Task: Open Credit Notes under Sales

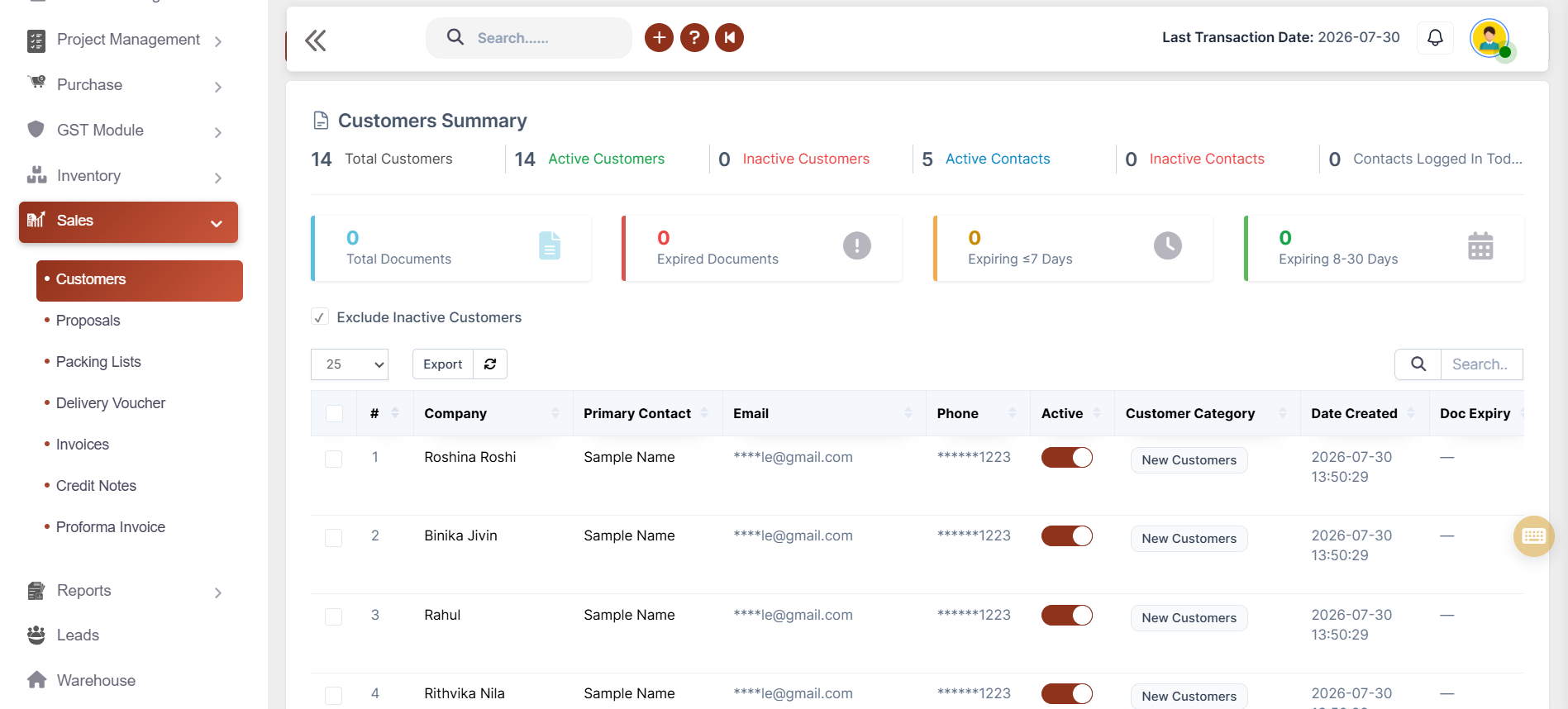Action: coord(96,486)
